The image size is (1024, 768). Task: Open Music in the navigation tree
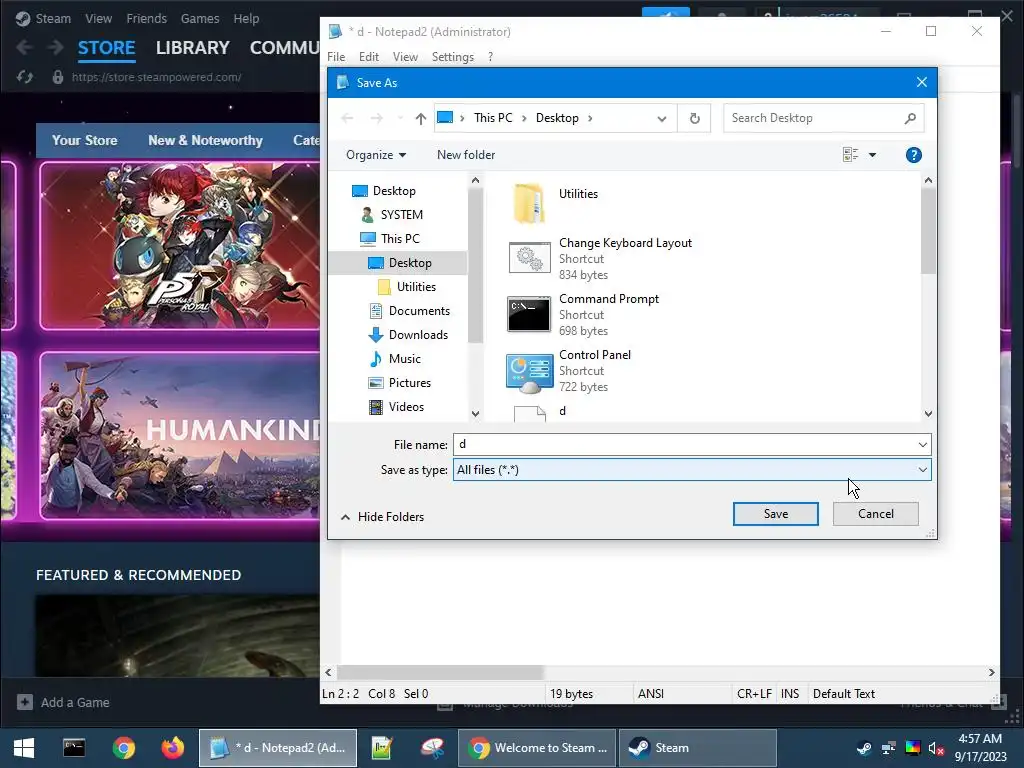click(x=404, y=359)
